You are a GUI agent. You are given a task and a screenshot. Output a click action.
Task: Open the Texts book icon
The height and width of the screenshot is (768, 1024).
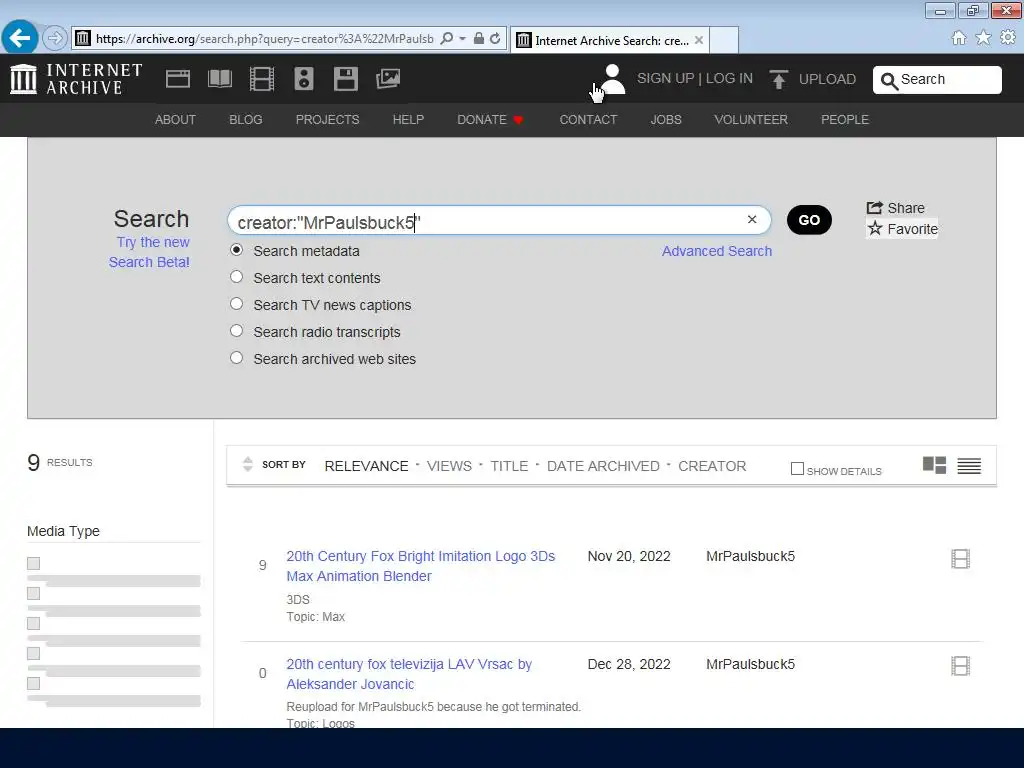[x=219, y=79]
